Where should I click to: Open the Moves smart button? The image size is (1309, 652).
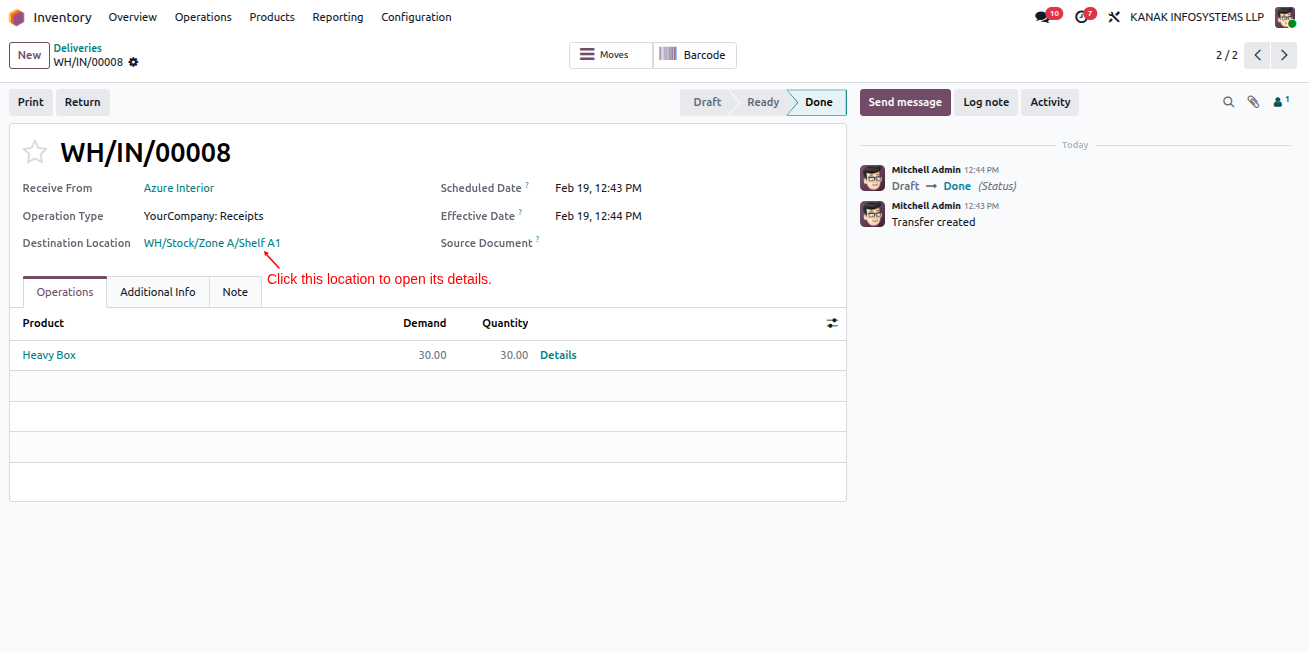tap(611, 55)
